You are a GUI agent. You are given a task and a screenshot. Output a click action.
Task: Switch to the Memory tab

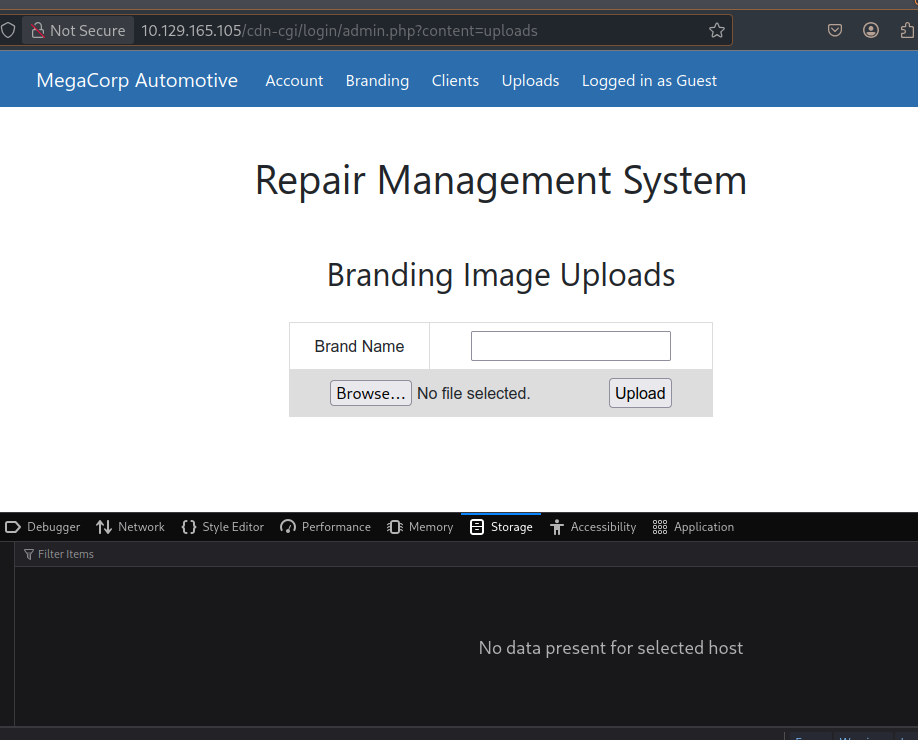click(x=420, y=527)
